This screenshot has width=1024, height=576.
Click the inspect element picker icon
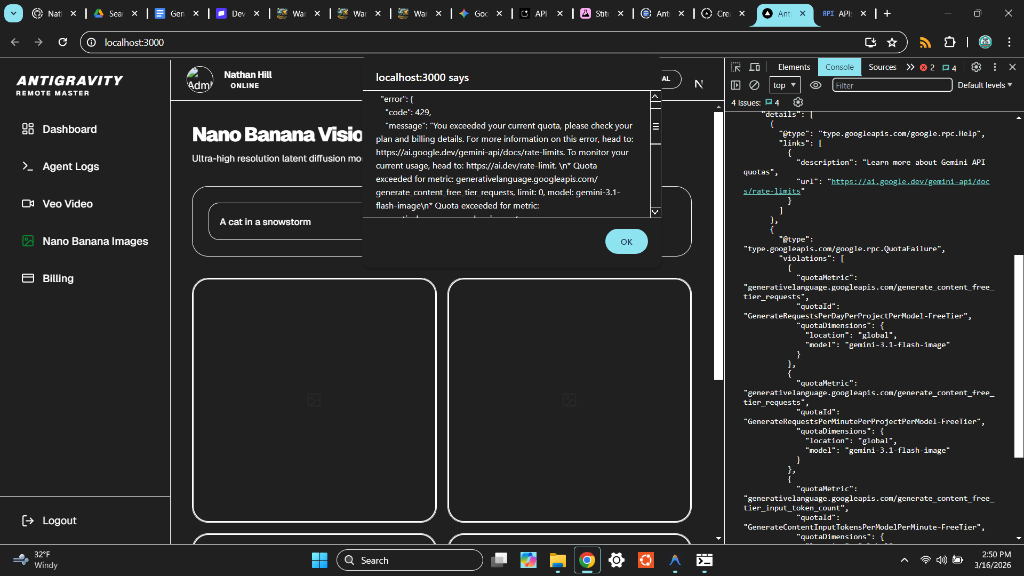coord(736,67)
